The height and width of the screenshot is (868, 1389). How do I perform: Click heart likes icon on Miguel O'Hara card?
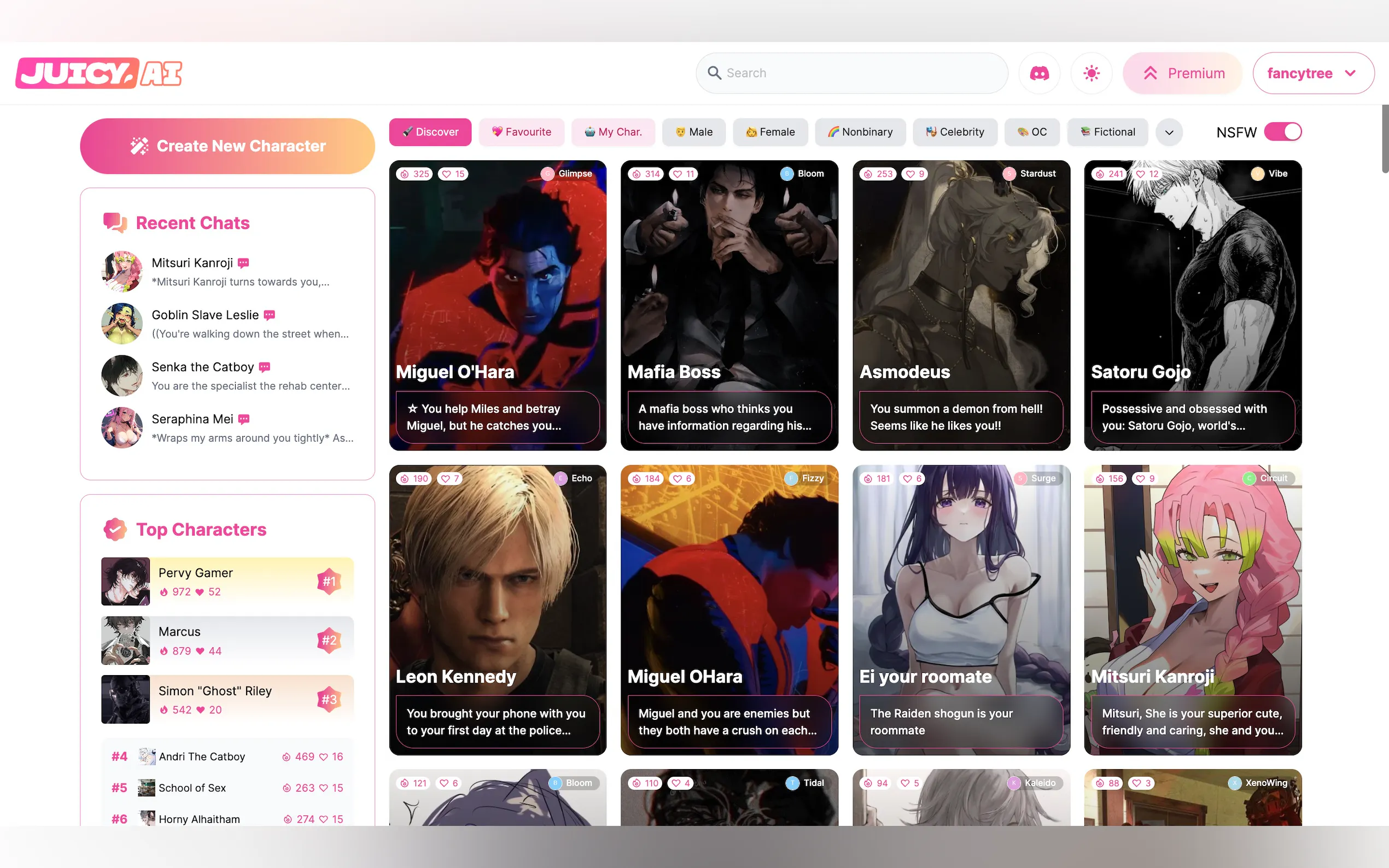[x=447, y=174]
